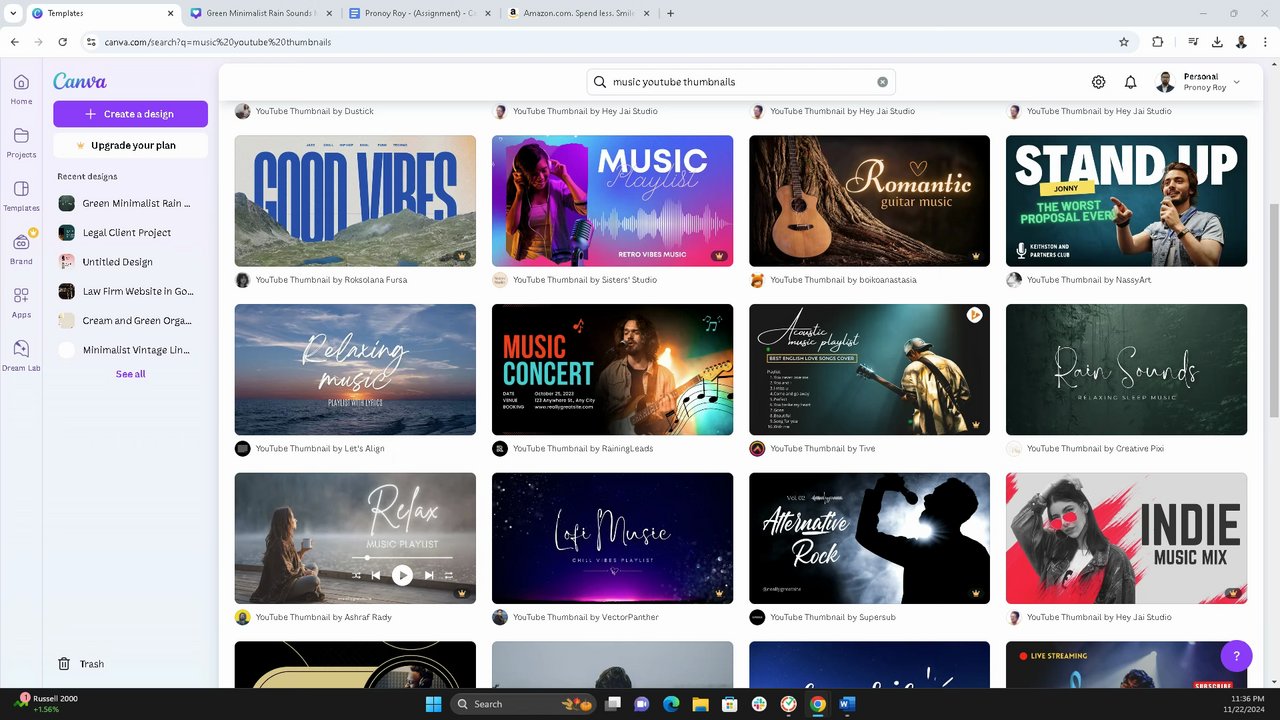The image size is (1280, 720).
Task: Open Templates in Canva sidebar
Action: [21, 196]
